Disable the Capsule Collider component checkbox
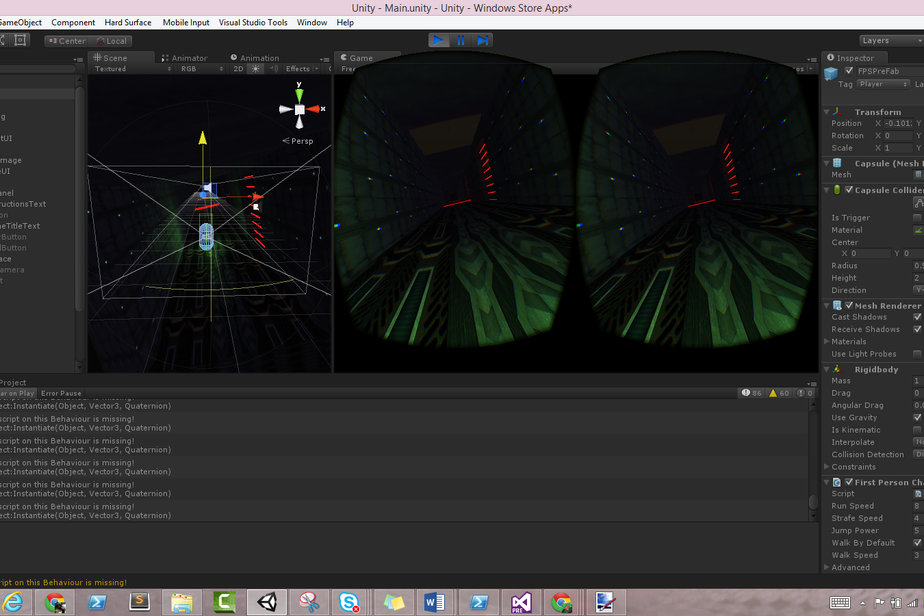 point(849,190)
